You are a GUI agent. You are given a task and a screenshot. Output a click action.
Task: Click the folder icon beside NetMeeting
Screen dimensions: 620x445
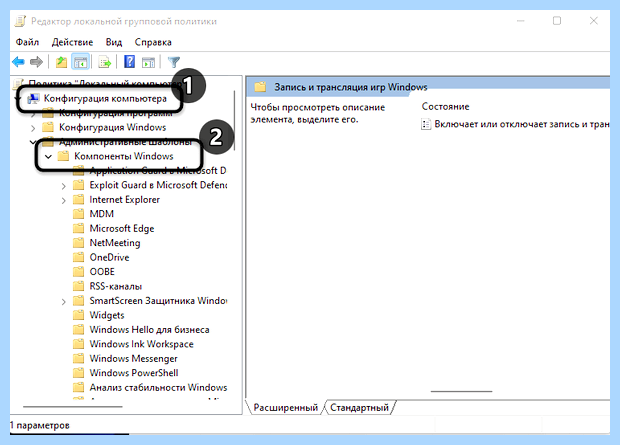(x=79, y=243)
